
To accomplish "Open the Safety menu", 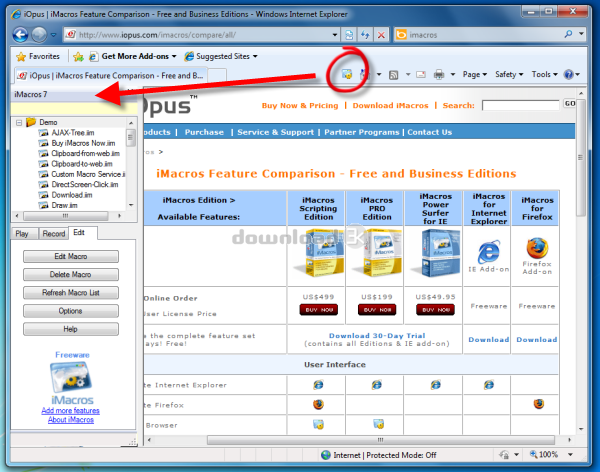I will 509,74.
